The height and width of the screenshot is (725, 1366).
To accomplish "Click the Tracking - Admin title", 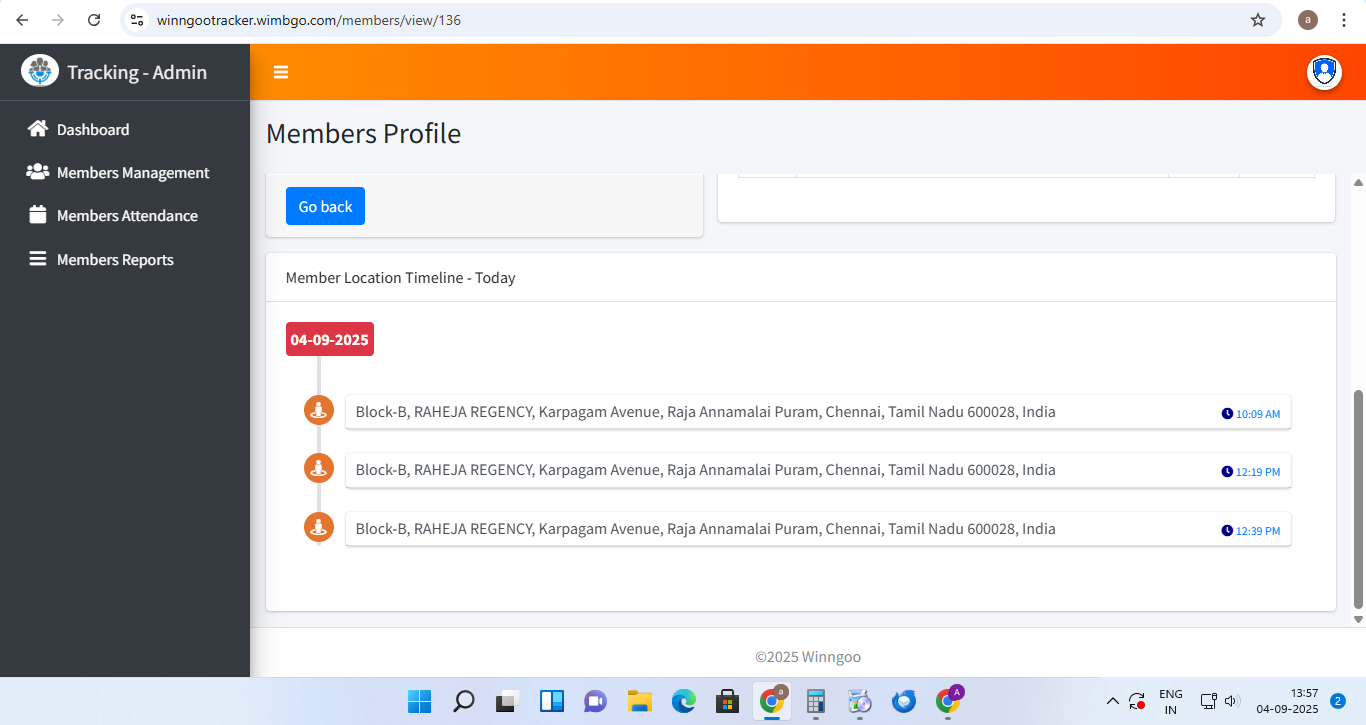I will pyautogui.click(x=137, y=72).
